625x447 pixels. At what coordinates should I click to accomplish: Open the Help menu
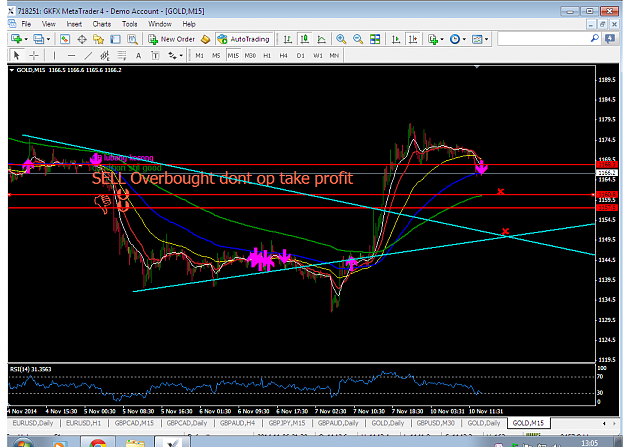point(189,24)
